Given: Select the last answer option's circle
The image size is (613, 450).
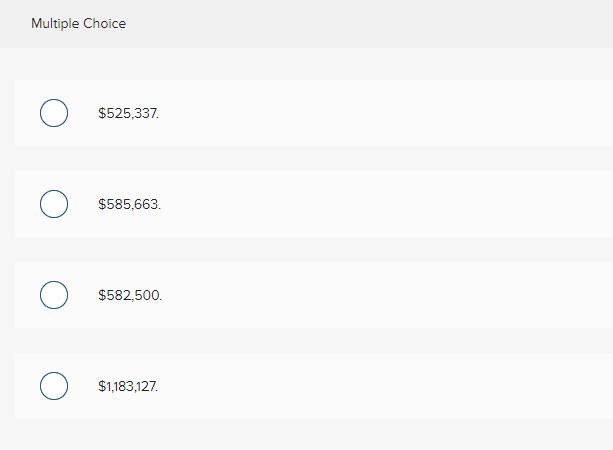Looking at the screenshot, I should click(54, 386).
